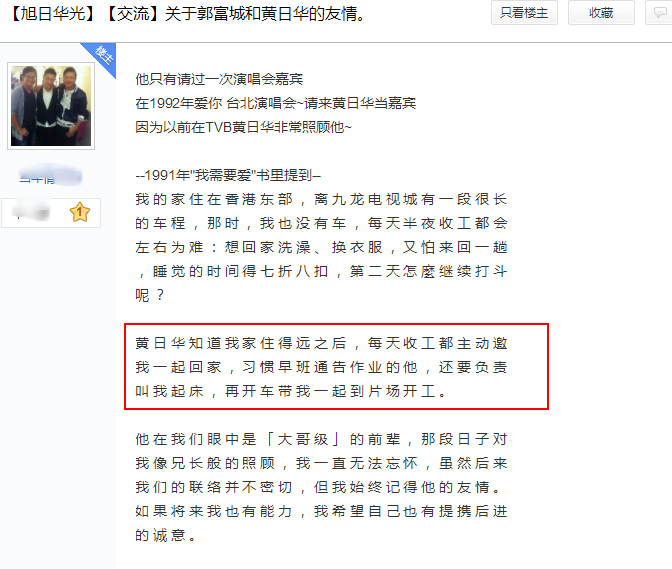This screenshot has height=569, width=672.
Task: Click the line 因为以前在TVB黄日华非常照顾他
Action: [243, 127]
